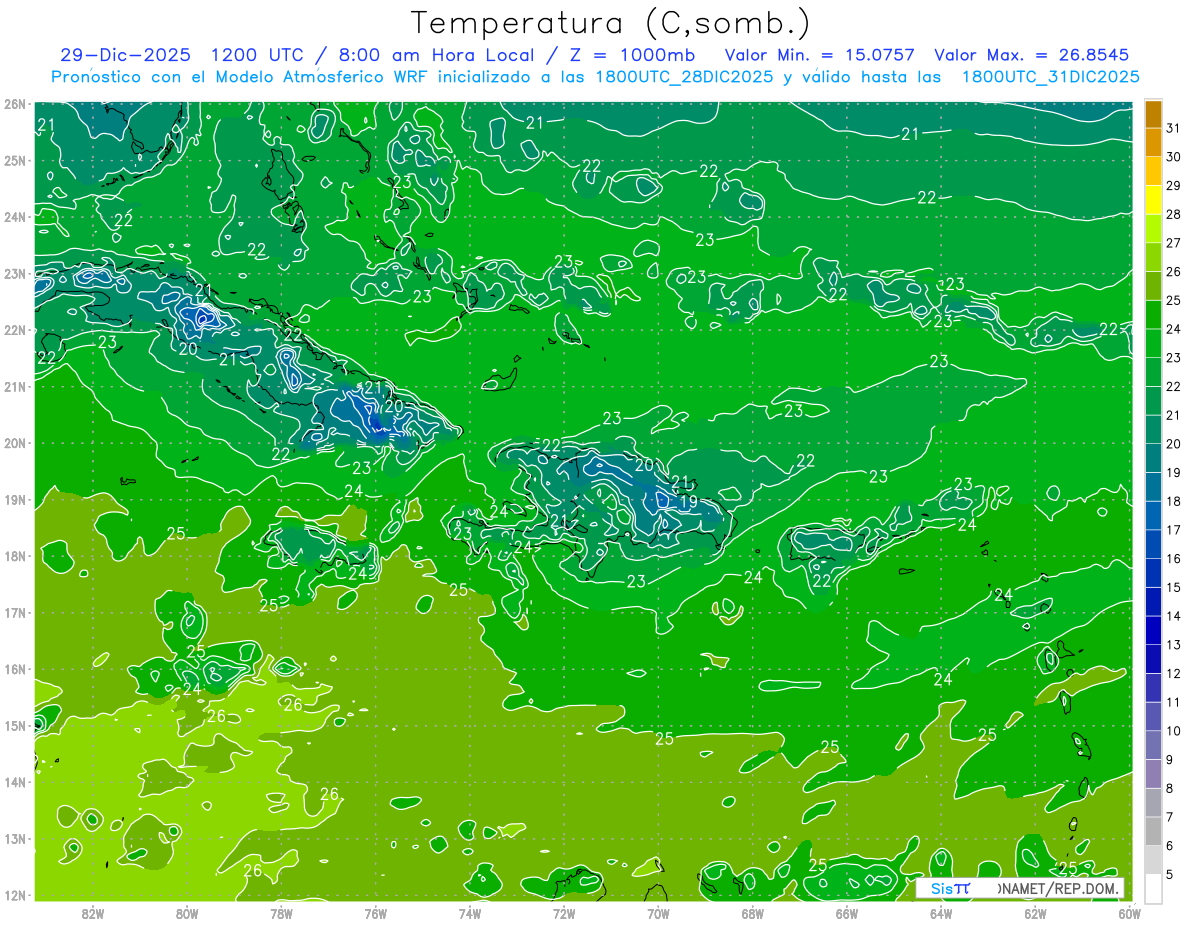Click the 76W longitude axis label
This screenshot has width=1200, height=927.
click(376, 913)
